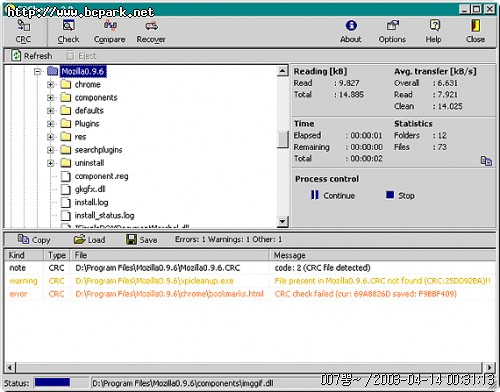Expand the searchplugins folder

(51, 150)
